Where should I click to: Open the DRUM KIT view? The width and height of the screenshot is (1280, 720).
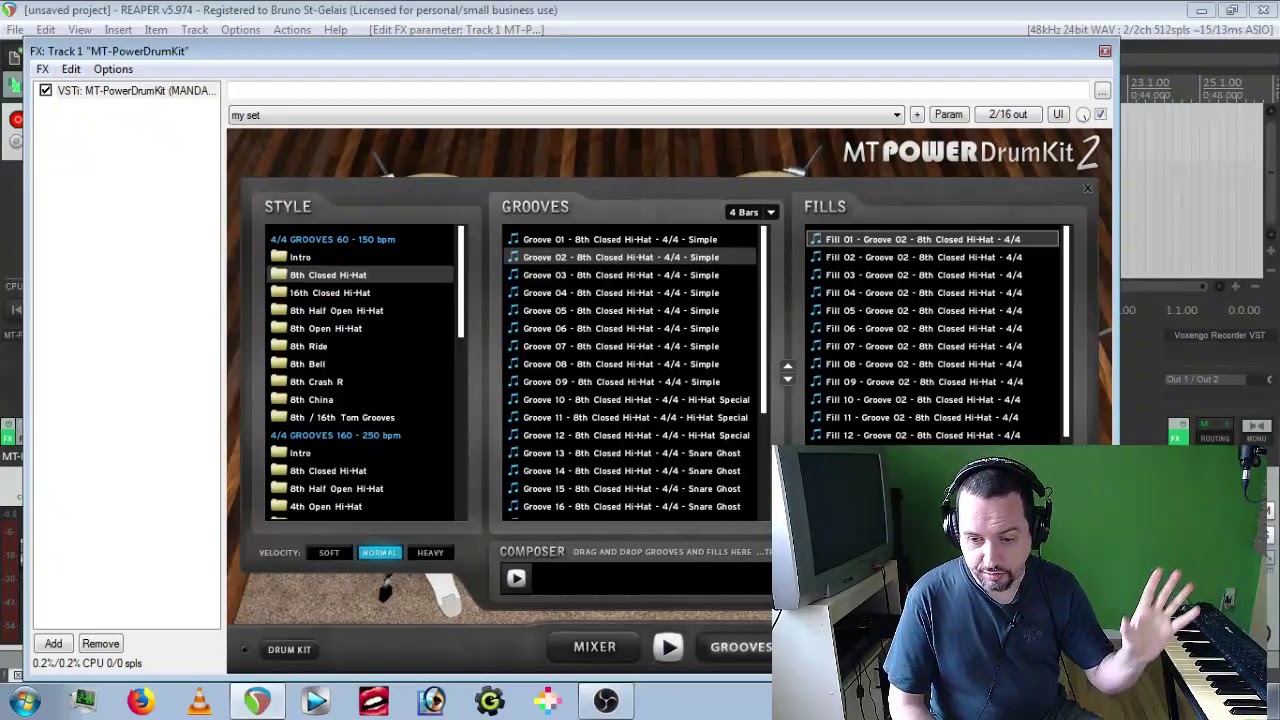289,650
